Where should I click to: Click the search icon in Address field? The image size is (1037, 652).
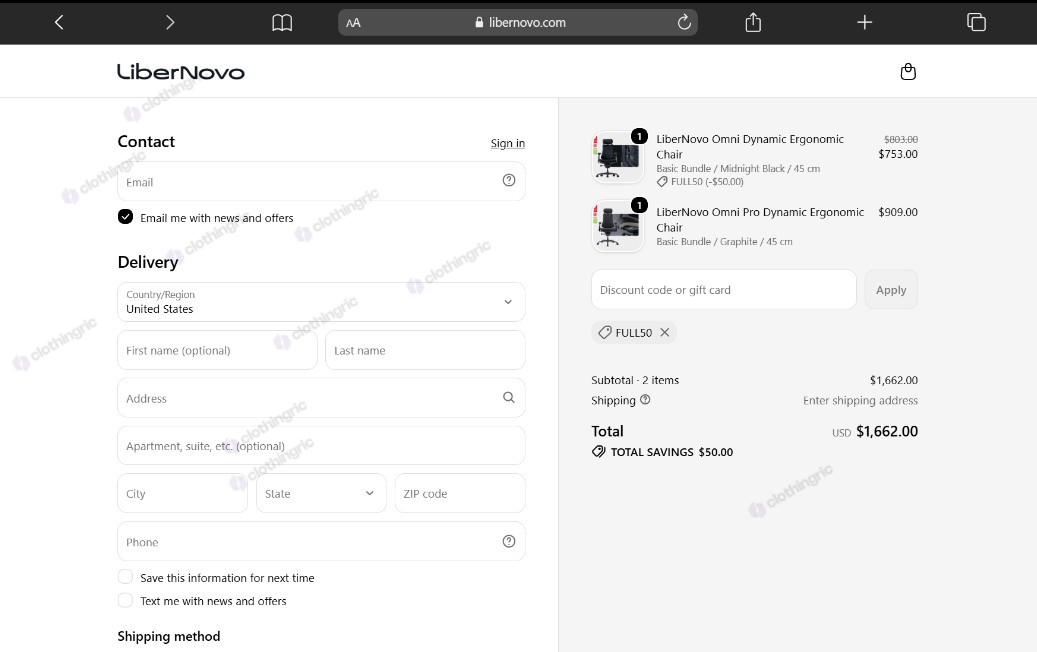click(509, 397)
